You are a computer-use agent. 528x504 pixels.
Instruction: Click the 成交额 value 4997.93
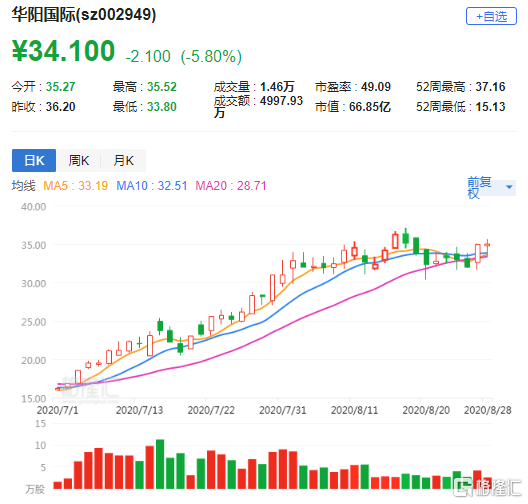pos(281,100)
